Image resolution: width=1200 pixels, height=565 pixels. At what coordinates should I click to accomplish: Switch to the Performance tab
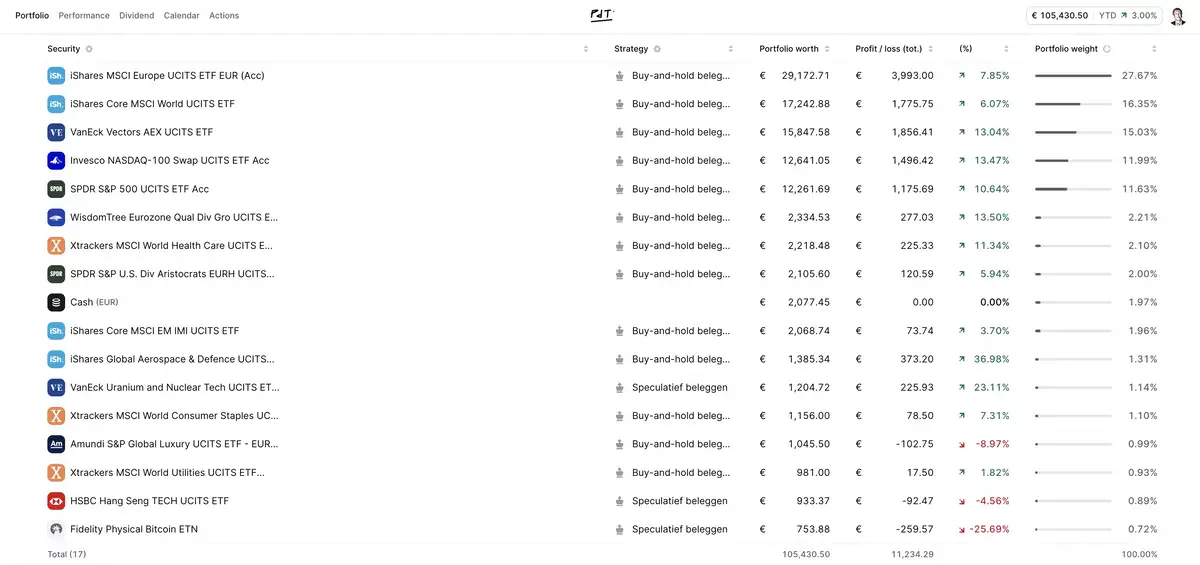pos(84,16)
